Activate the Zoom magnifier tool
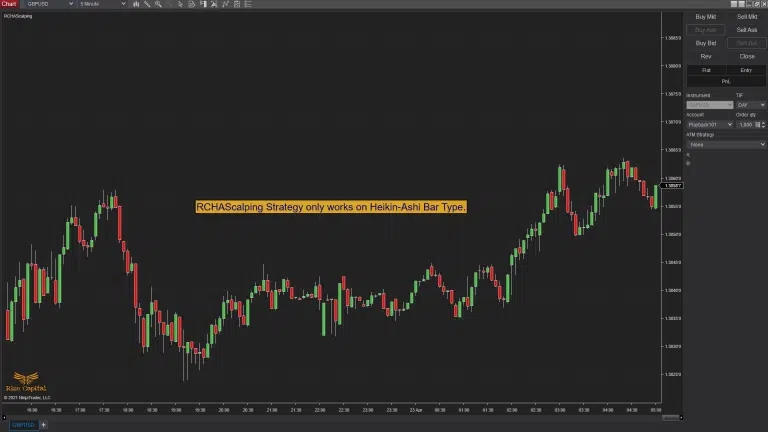768x432 pixels. [158, 4]
